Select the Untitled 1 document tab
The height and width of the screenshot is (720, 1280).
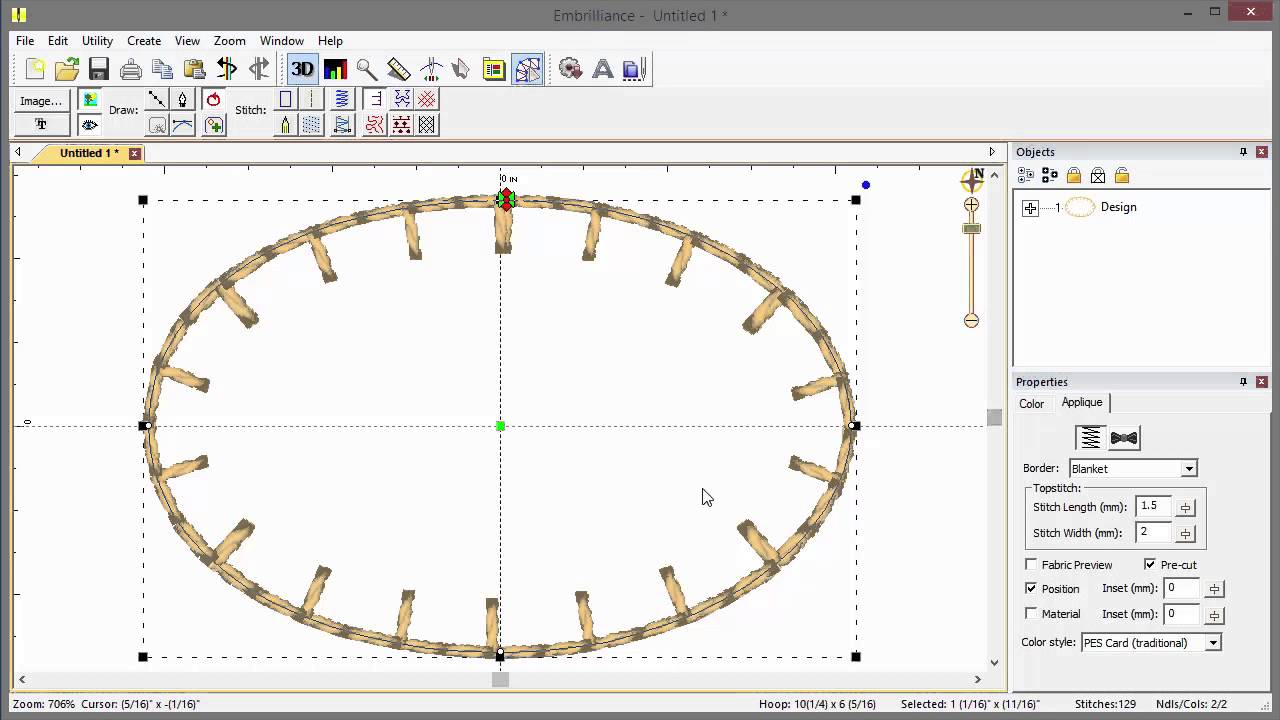(89, 153)
